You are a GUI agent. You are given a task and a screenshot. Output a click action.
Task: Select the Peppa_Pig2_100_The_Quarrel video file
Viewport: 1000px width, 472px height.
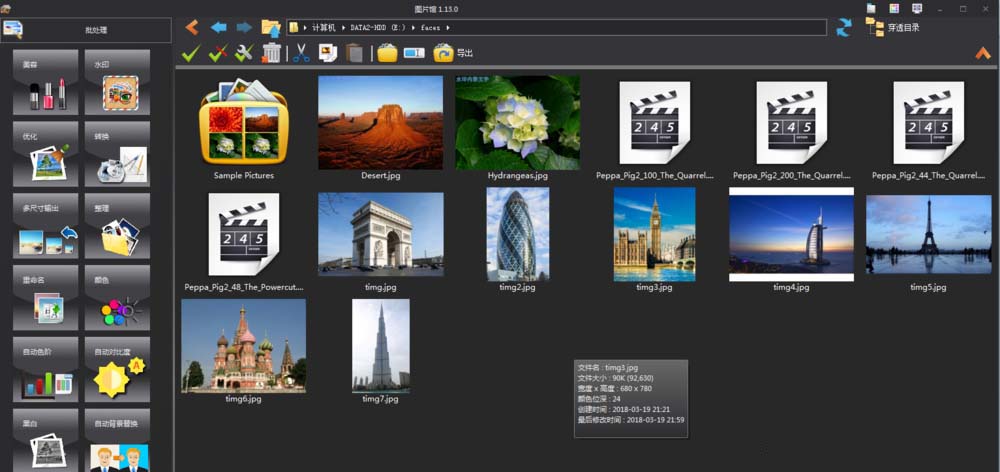(x=654, y=122)
